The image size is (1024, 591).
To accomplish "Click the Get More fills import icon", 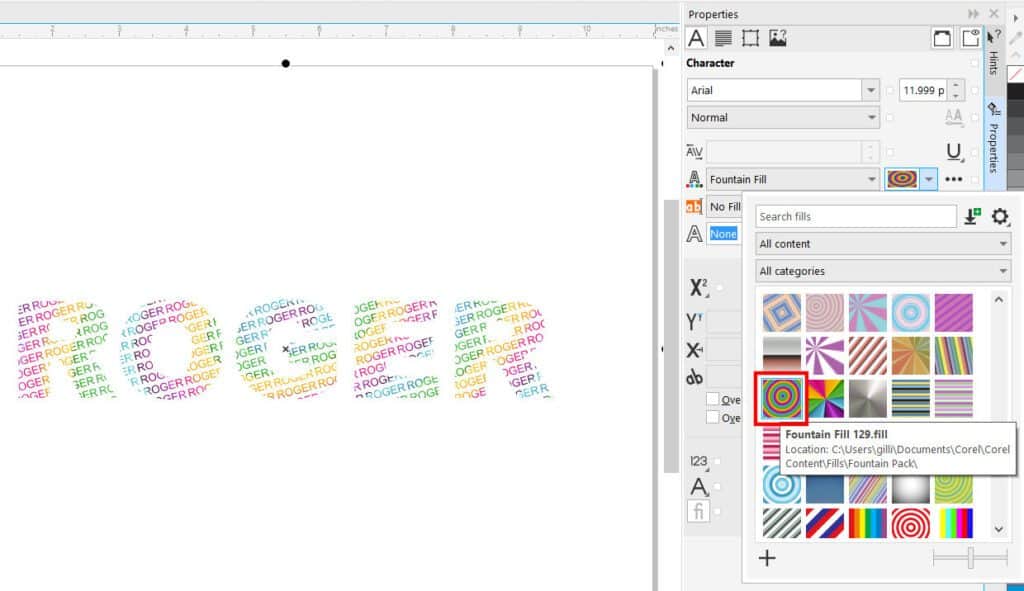I will [x=971, y=216].
